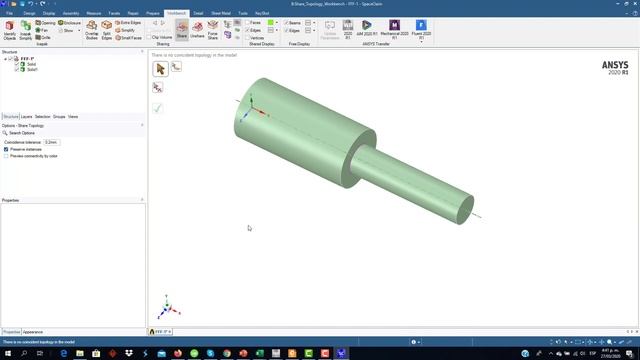Viewport: 640px width, 360px height.
Task: Click the Share topology button
Action: [182, 30]
